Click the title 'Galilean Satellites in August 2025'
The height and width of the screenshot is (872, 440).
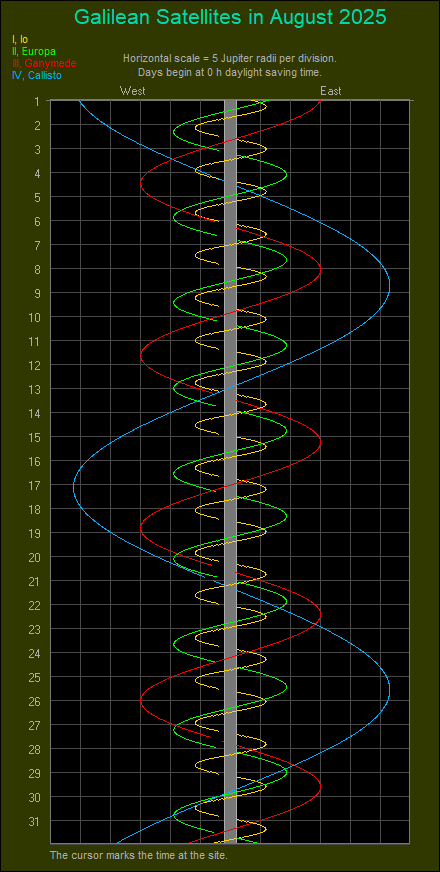(230, 17)
